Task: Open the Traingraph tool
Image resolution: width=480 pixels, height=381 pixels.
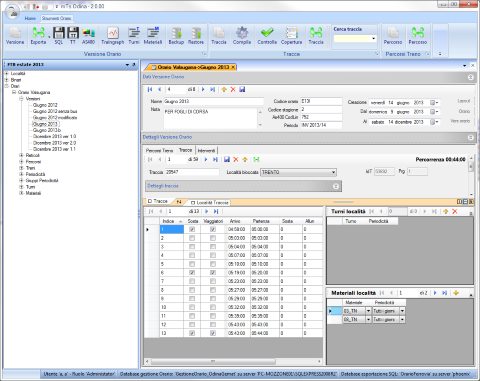Action: 113,36
